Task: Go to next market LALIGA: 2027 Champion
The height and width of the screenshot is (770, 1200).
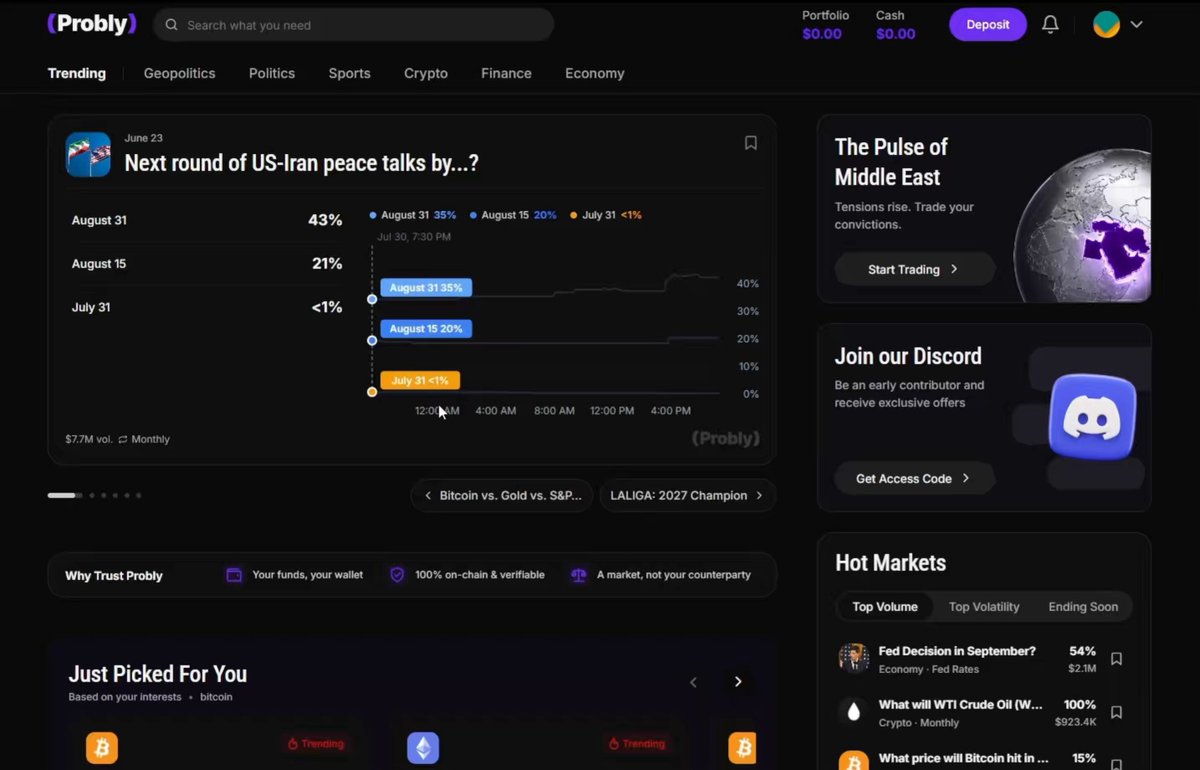Action: click(687, 495)
